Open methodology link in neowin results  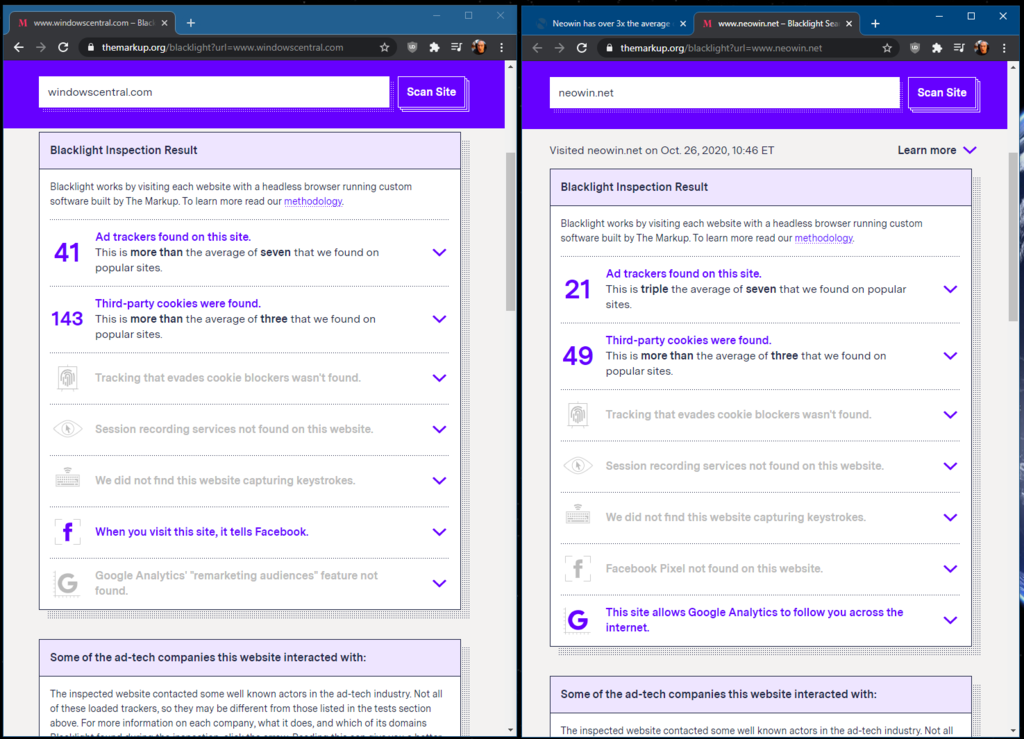[x=824, y=238]
